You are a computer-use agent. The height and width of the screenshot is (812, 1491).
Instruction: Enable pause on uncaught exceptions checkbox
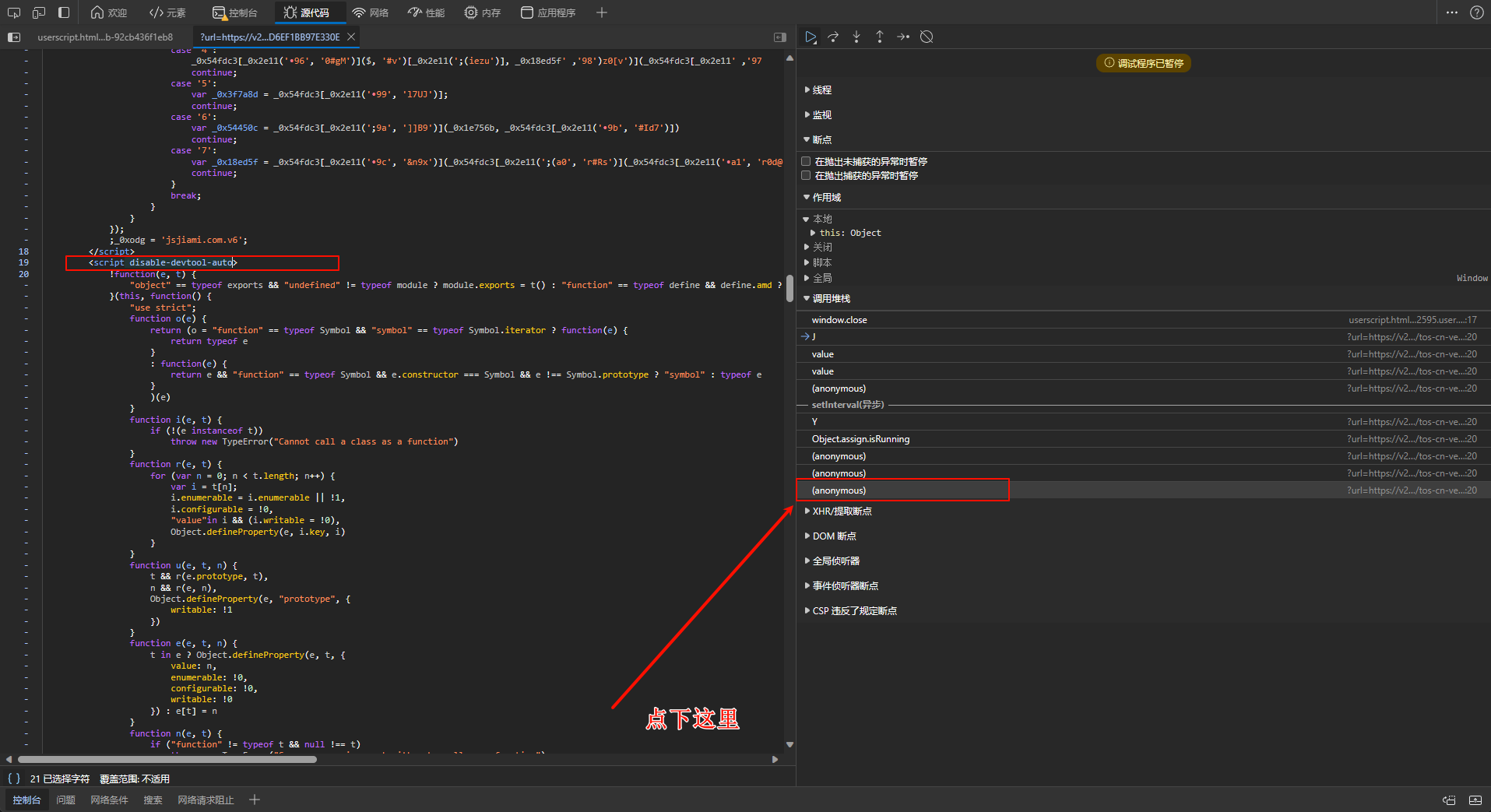point(806,162)
